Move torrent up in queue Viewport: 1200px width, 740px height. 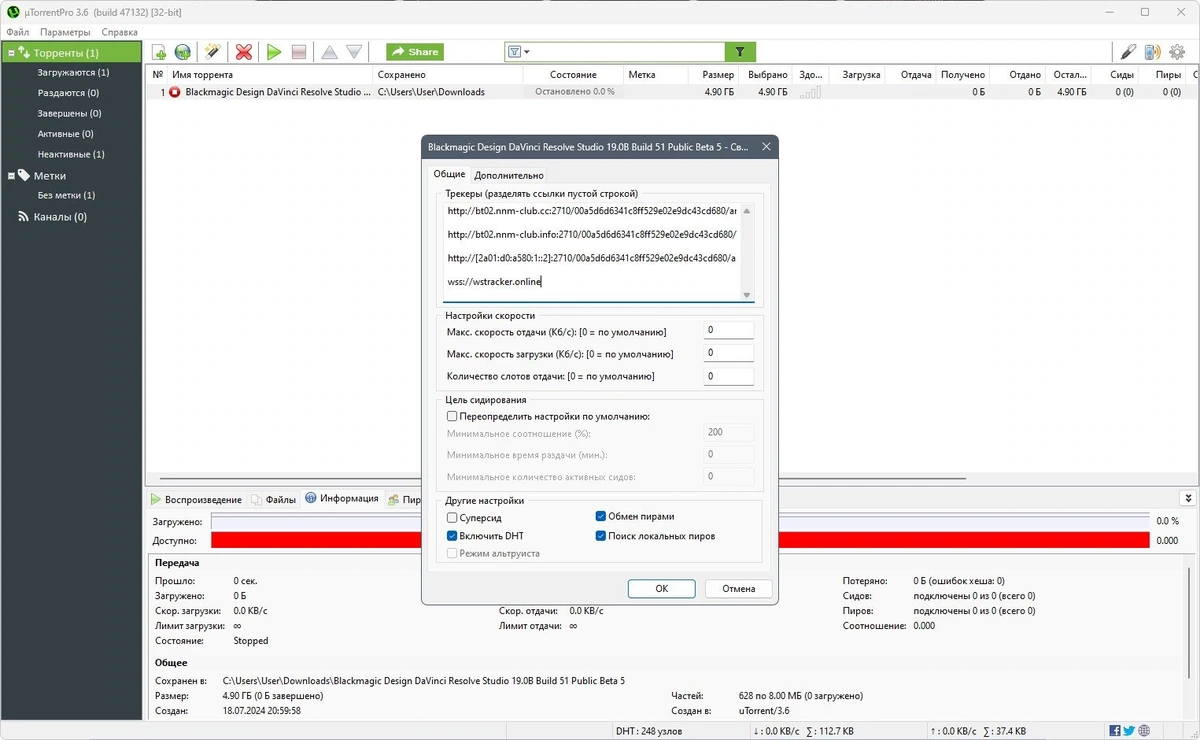click(329, 52)
